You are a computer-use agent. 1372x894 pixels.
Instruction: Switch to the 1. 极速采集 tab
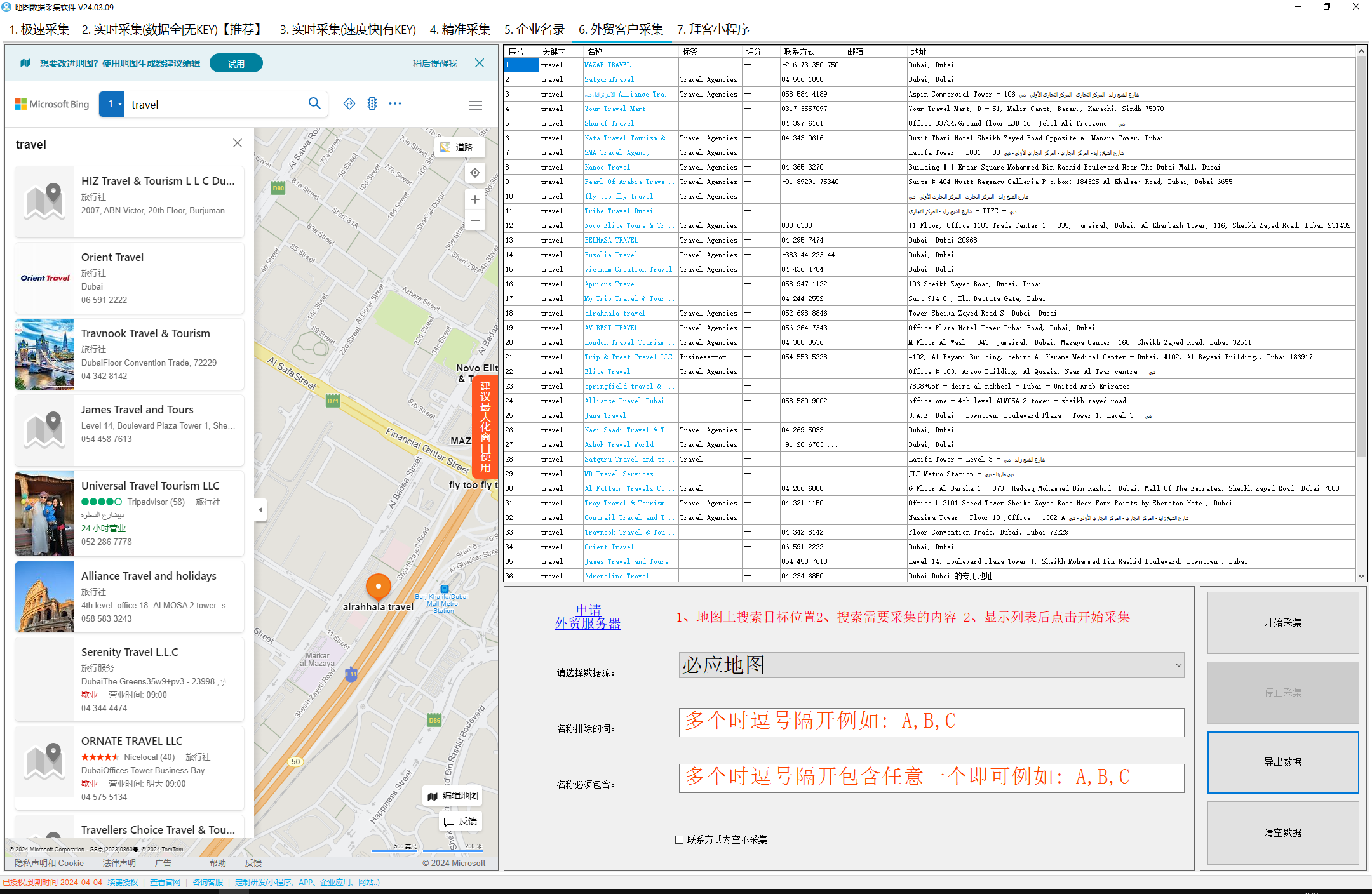coord(39,29)
